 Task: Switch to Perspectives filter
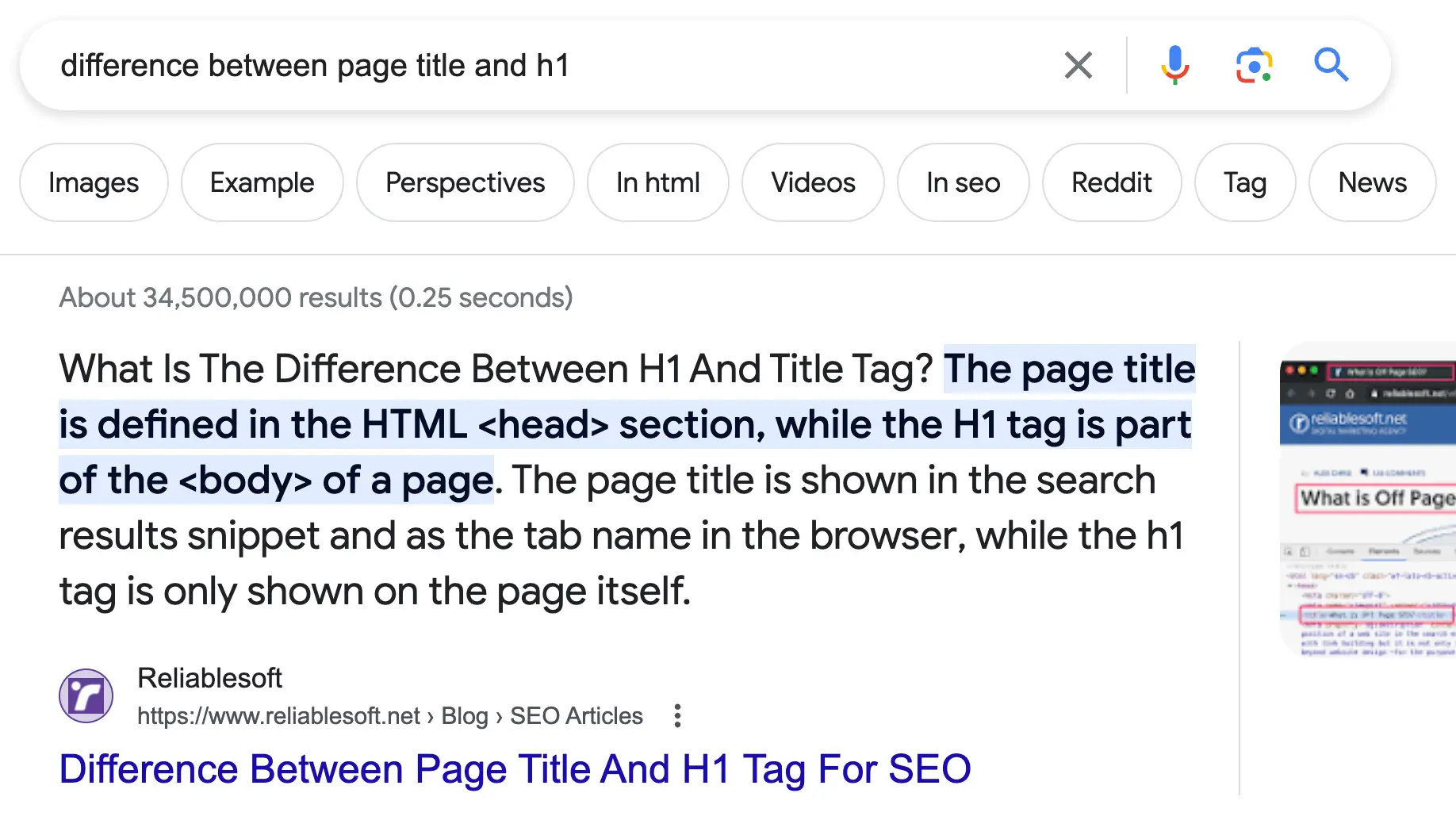pyautogui.click(x=465, y=182)
